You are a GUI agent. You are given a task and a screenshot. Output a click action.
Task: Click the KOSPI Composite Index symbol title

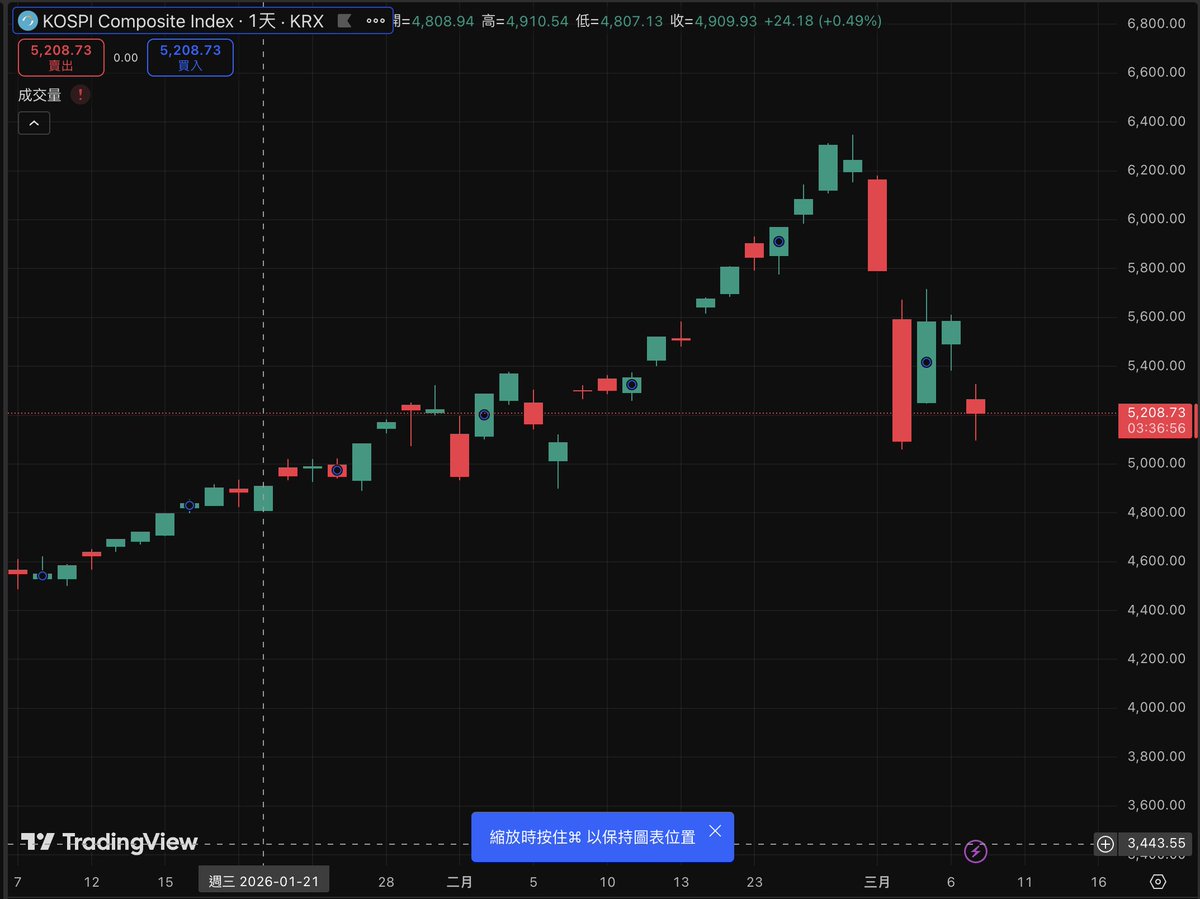[182, 20]
